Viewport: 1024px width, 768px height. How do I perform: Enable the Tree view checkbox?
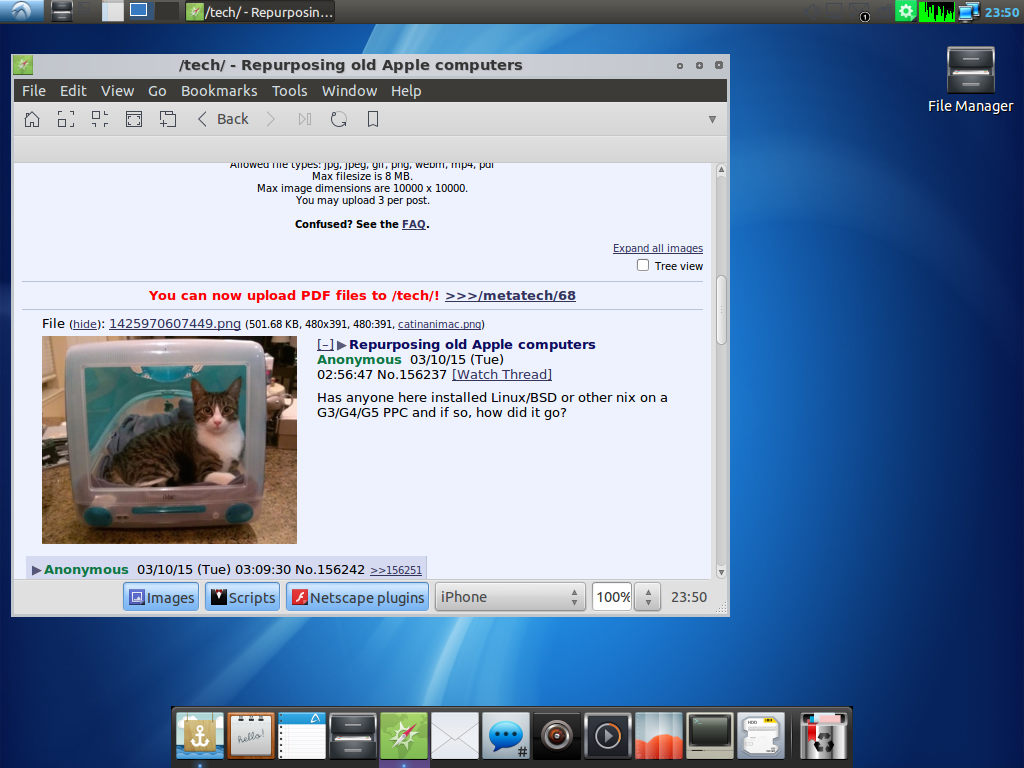pyautogui.click(x=644, y=266)
